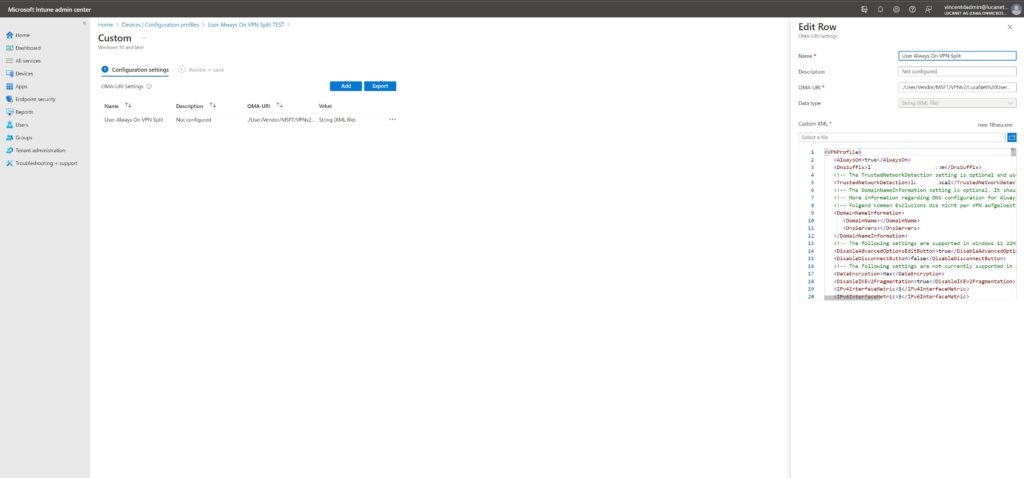1024x478 pixels.
Task: Open Apps in the sidebar
Action: coord(21,86)
